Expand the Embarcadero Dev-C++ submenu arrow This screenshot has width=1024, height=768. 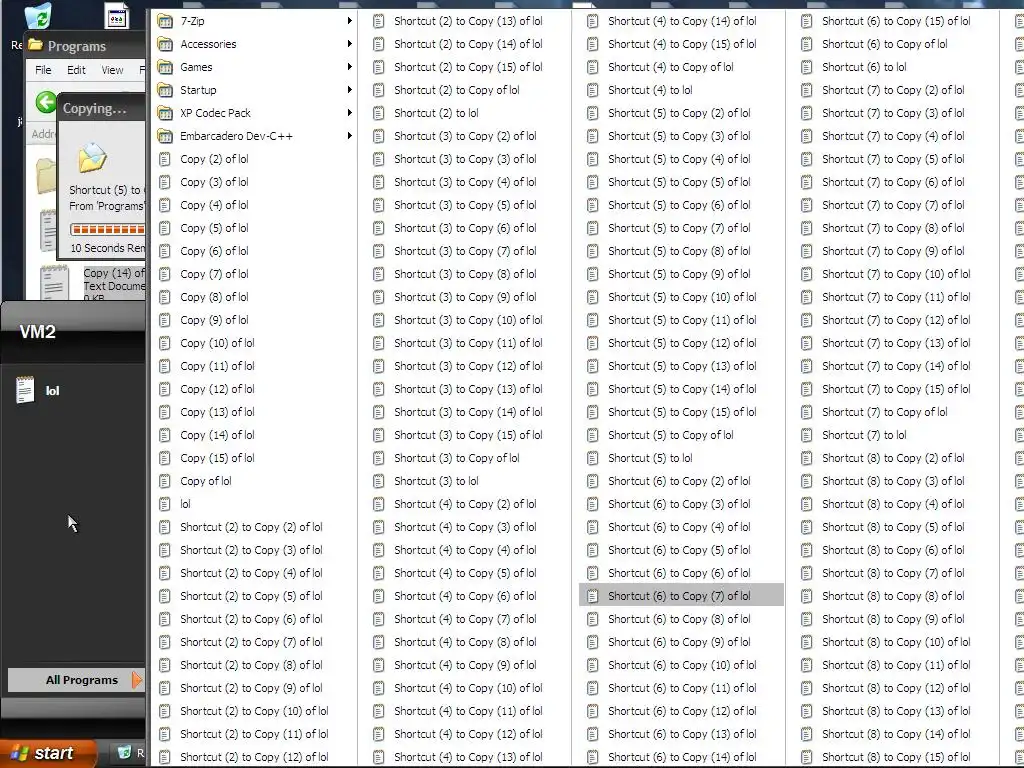349,136
